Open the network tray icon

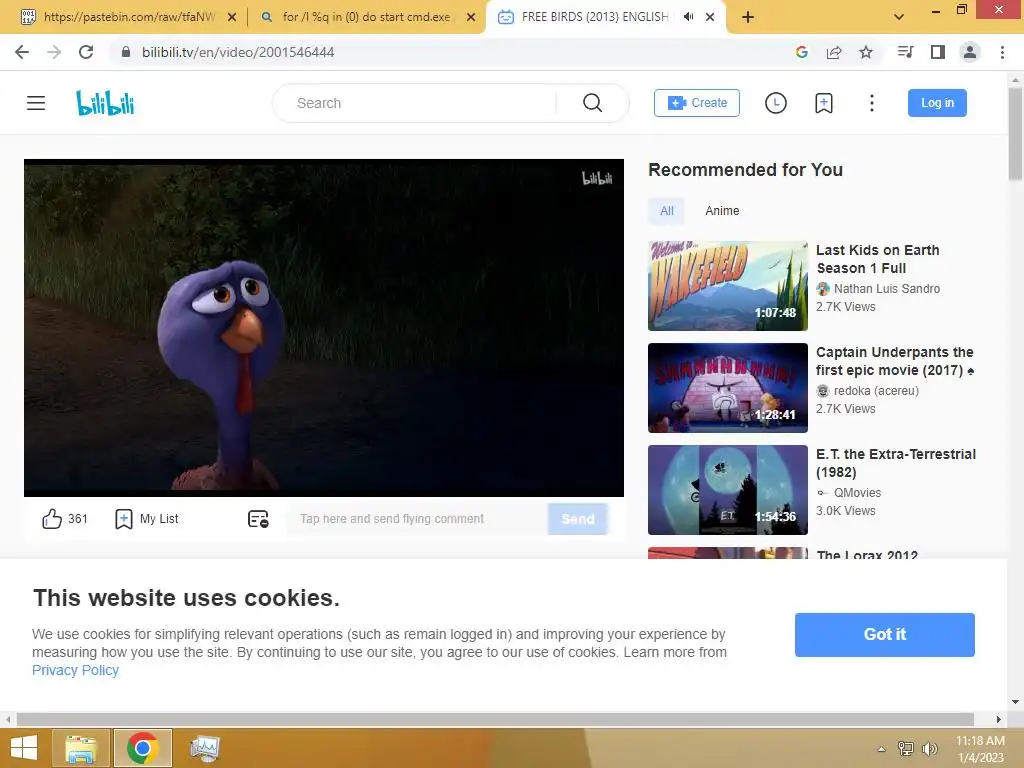(906, 749)
